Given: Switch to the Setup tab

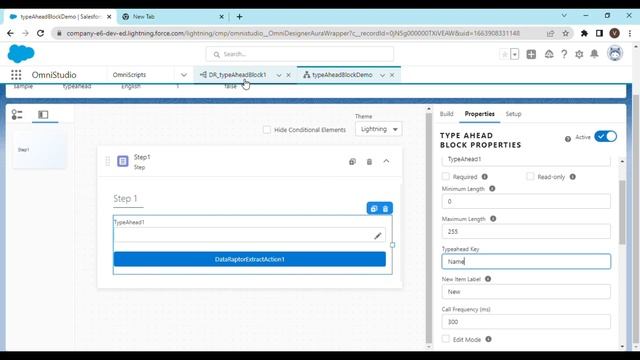Looking at the screenshot, I should (x=513, y=114).
